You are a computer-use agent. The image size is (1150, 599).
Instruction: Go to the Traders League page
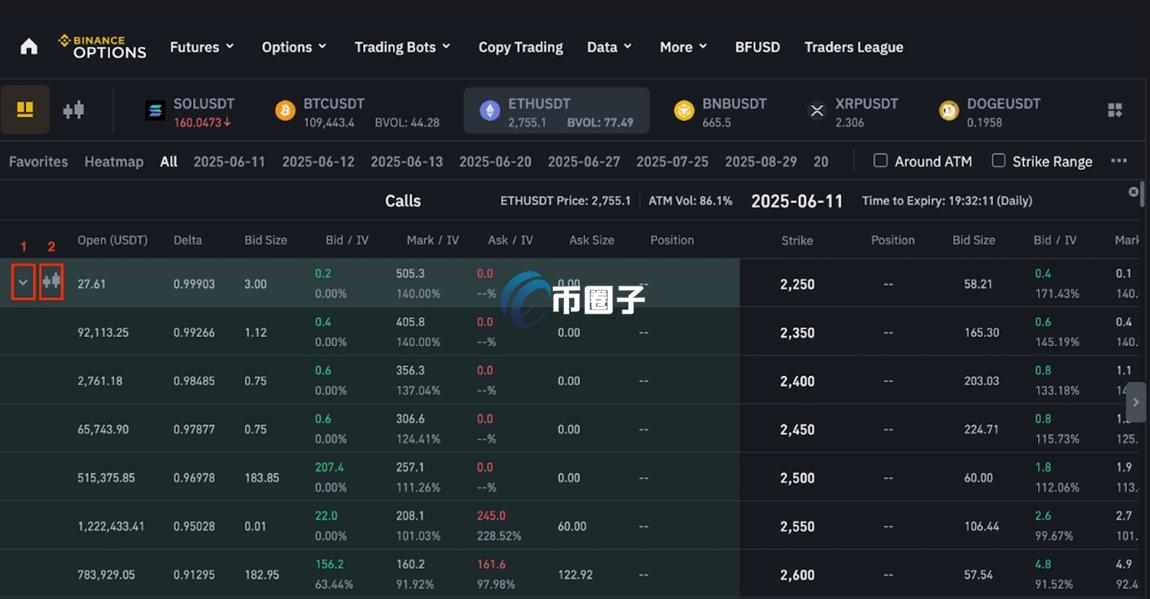click(x=853, y=47)
